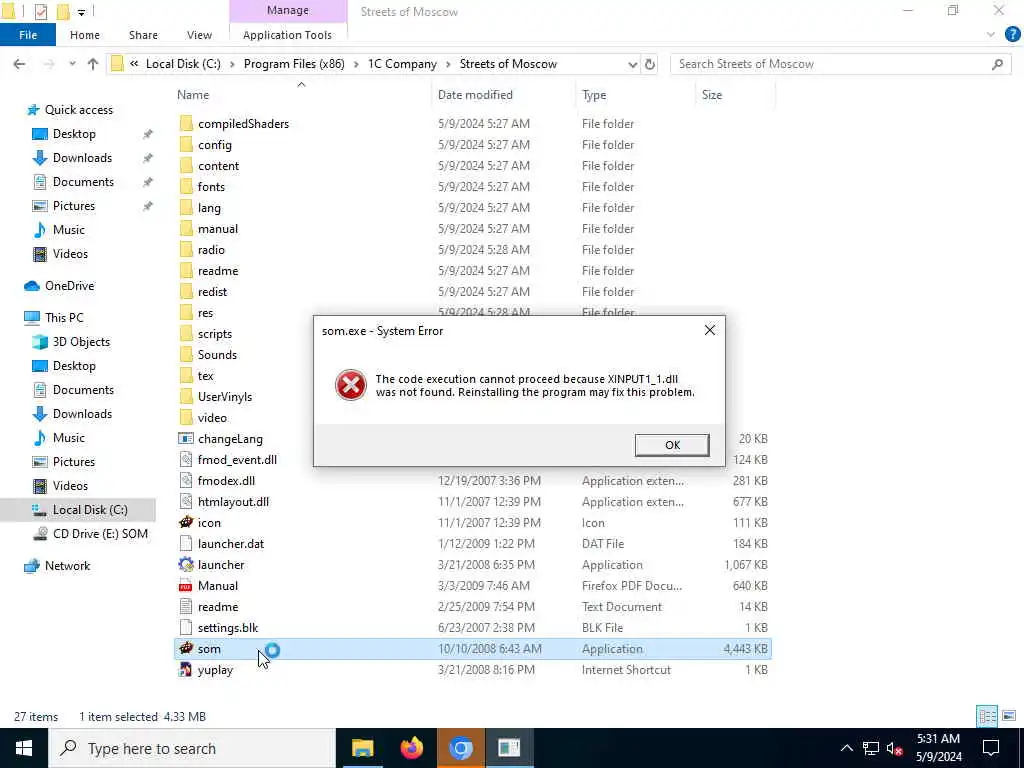Select pinned Downloads under Quick access

tap(82, 157)
